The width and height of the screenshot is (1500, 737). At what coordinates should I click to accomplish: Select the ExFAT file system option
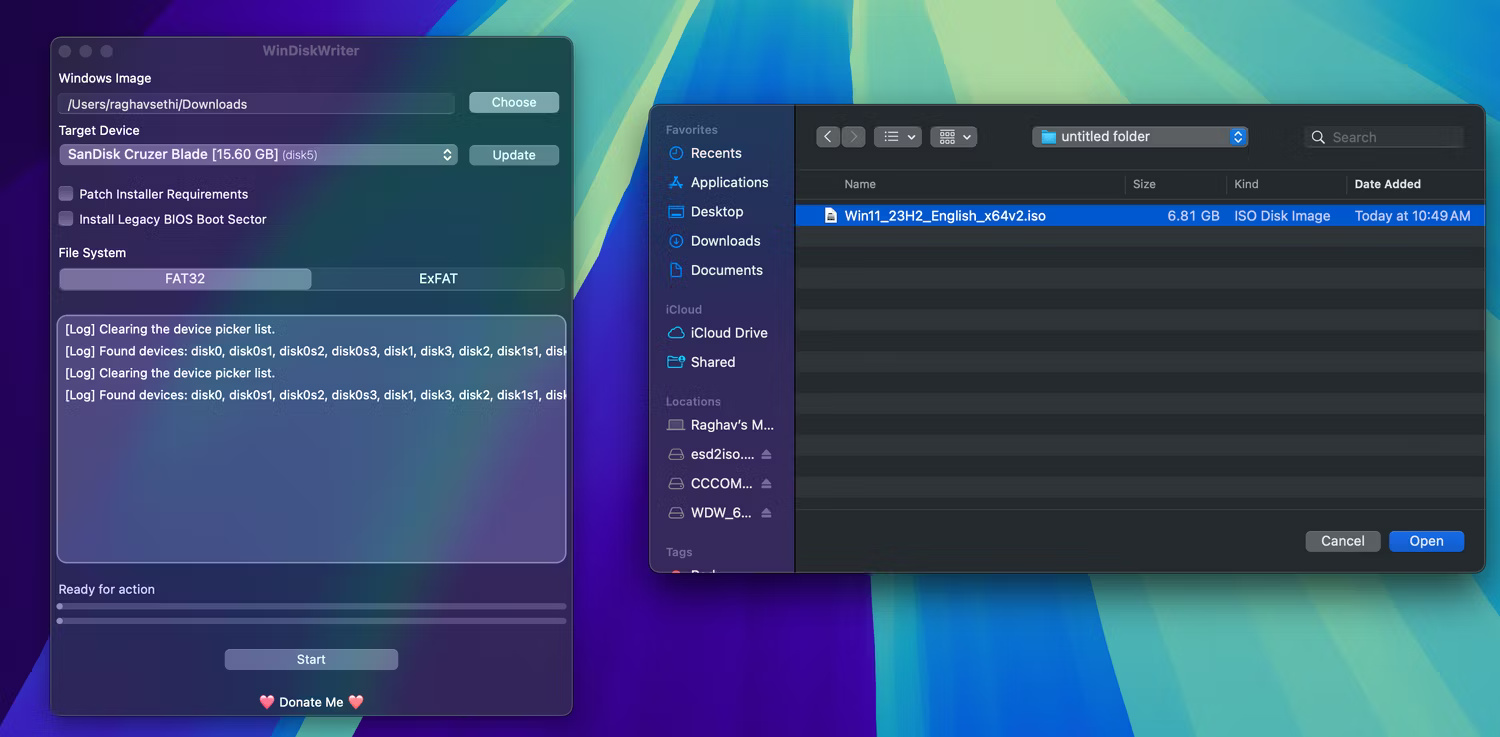(x=438, y=278)
